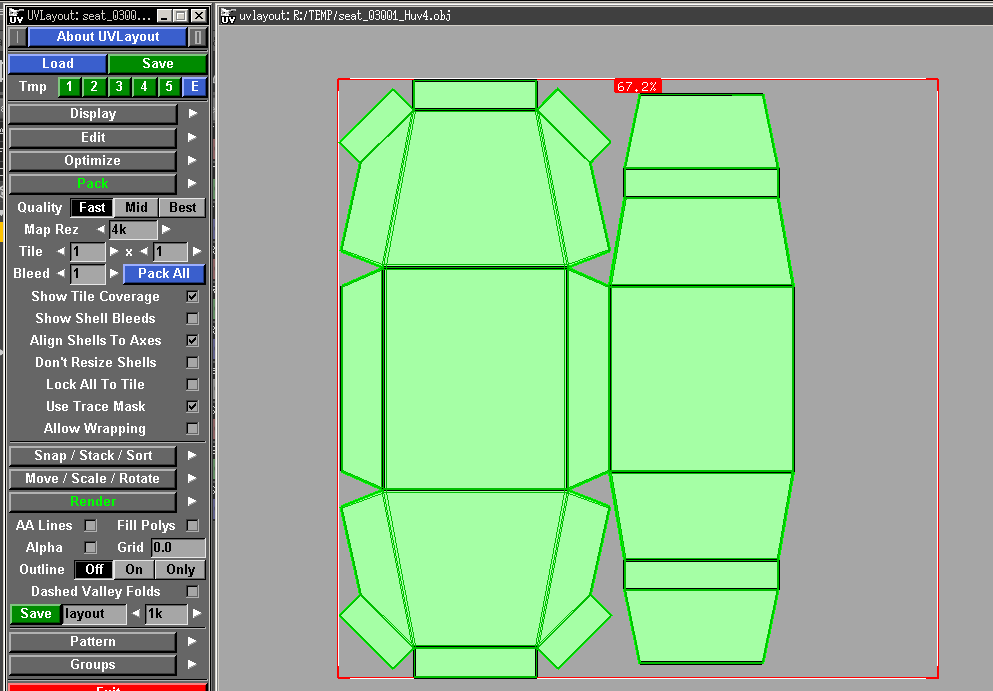Set packing Quality to Mid
Image resolution: width=993 pixels, height=691 pixels.
click(136, 207)
